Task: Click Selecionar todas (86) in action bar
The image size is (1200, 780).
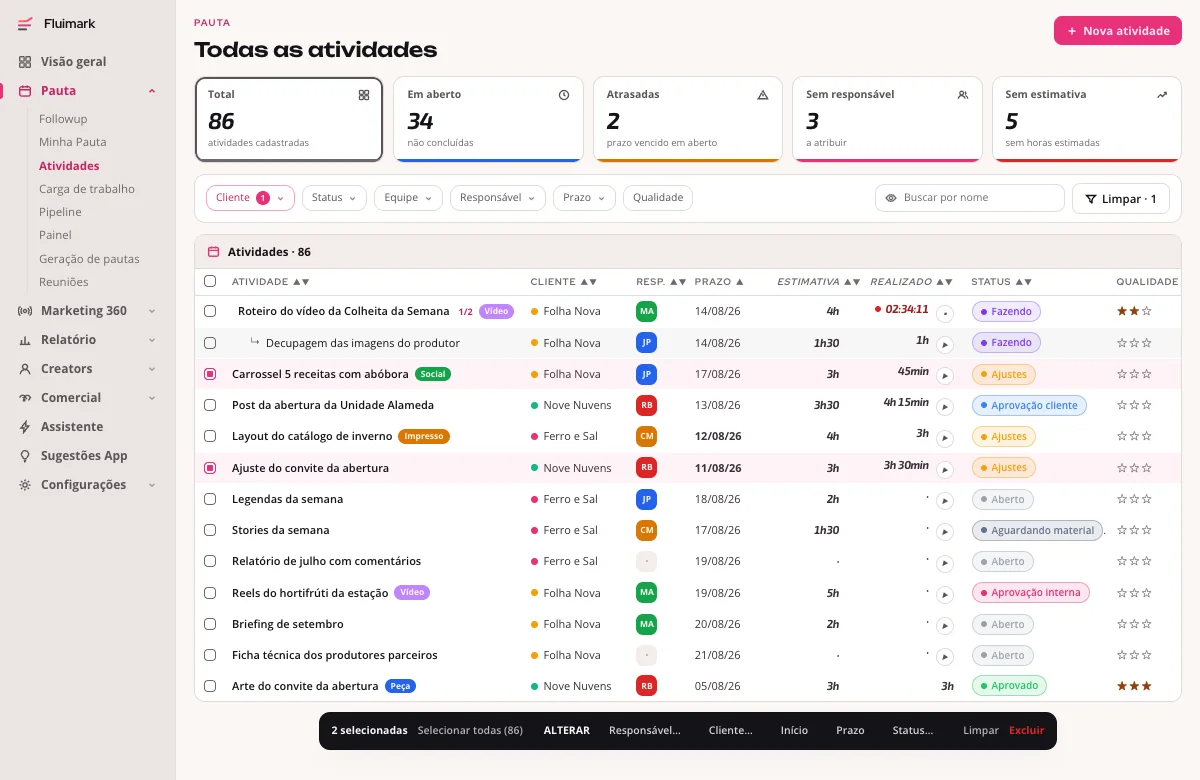Action: 470,731
